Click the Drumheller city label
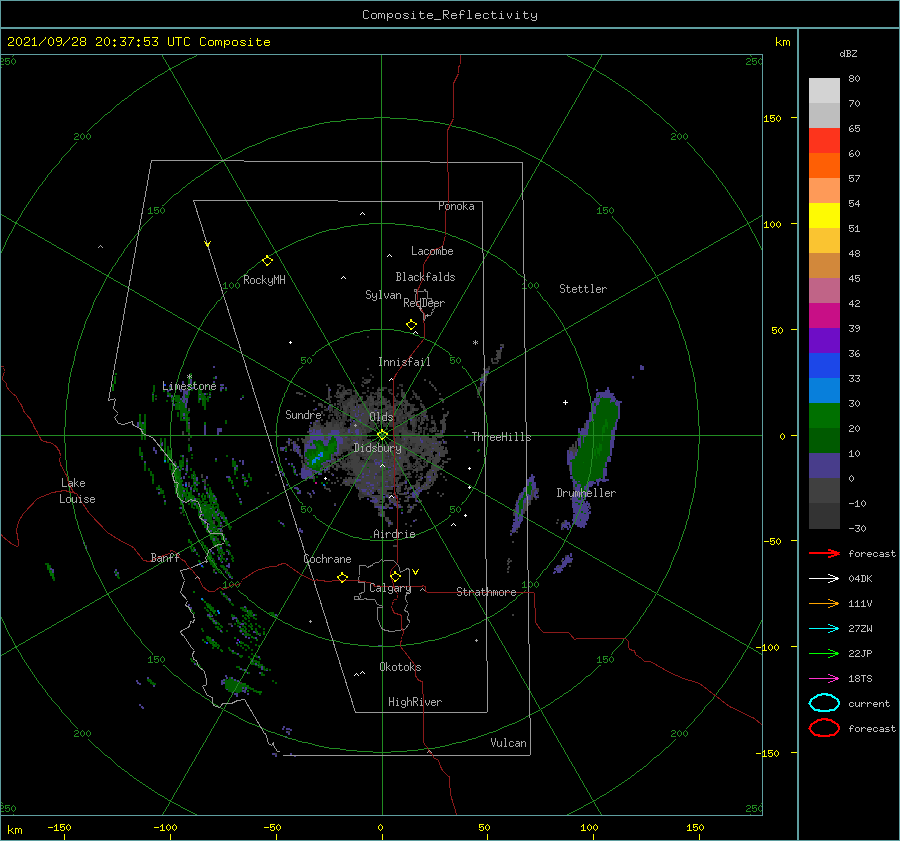The height and width of the screenshot is (841, 900). pyautogui.click(x=586, y=493)
